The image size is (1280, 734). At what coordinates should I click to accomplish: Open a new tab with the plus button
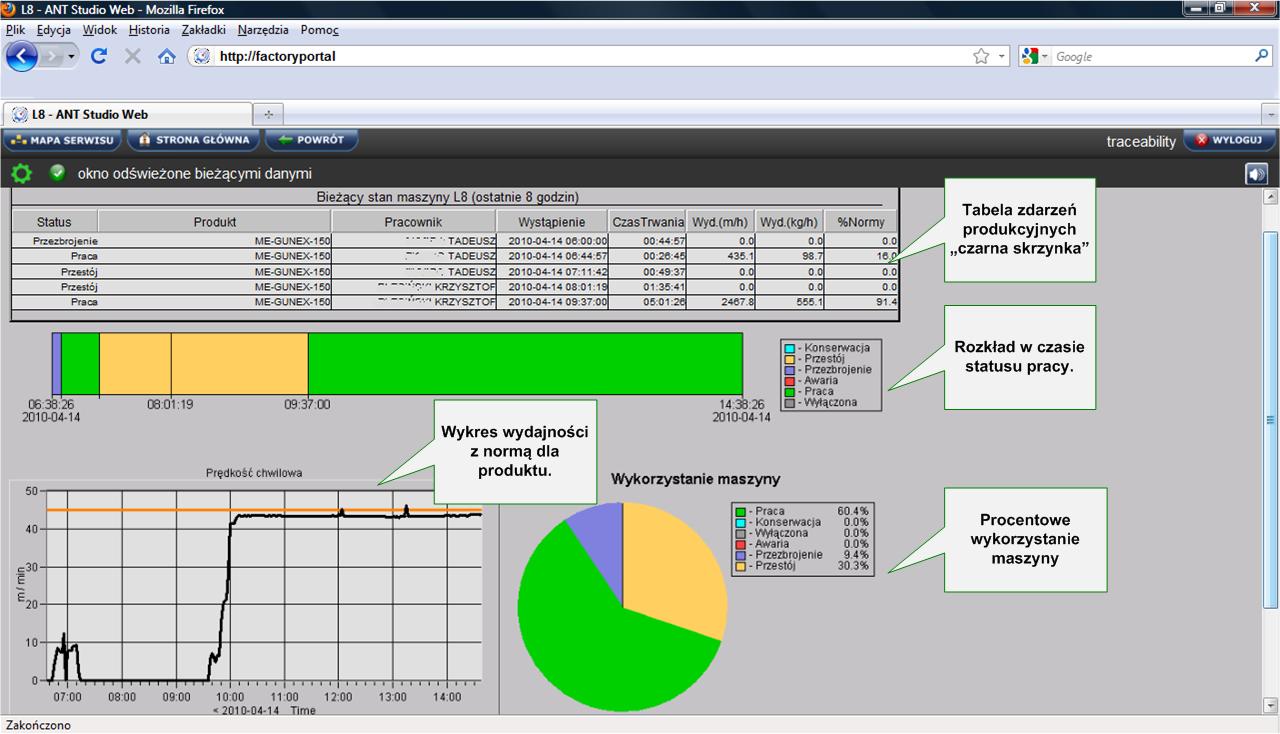[x=268, y=114]
